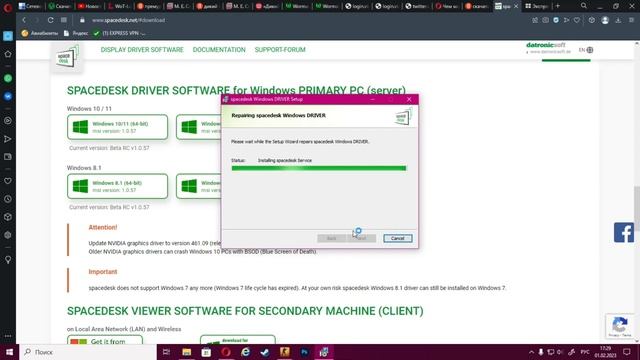Download Windows 8.1 (64-bit) driver

click(x=118, y=186)
